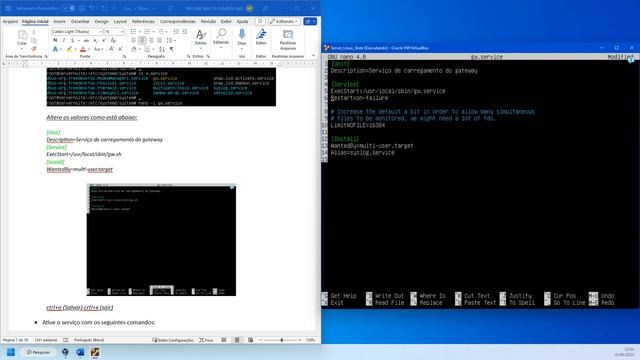Screen dimensions: 640x360
Task: Click the Foco focus mode button
Action: click(x=207, y=340)
